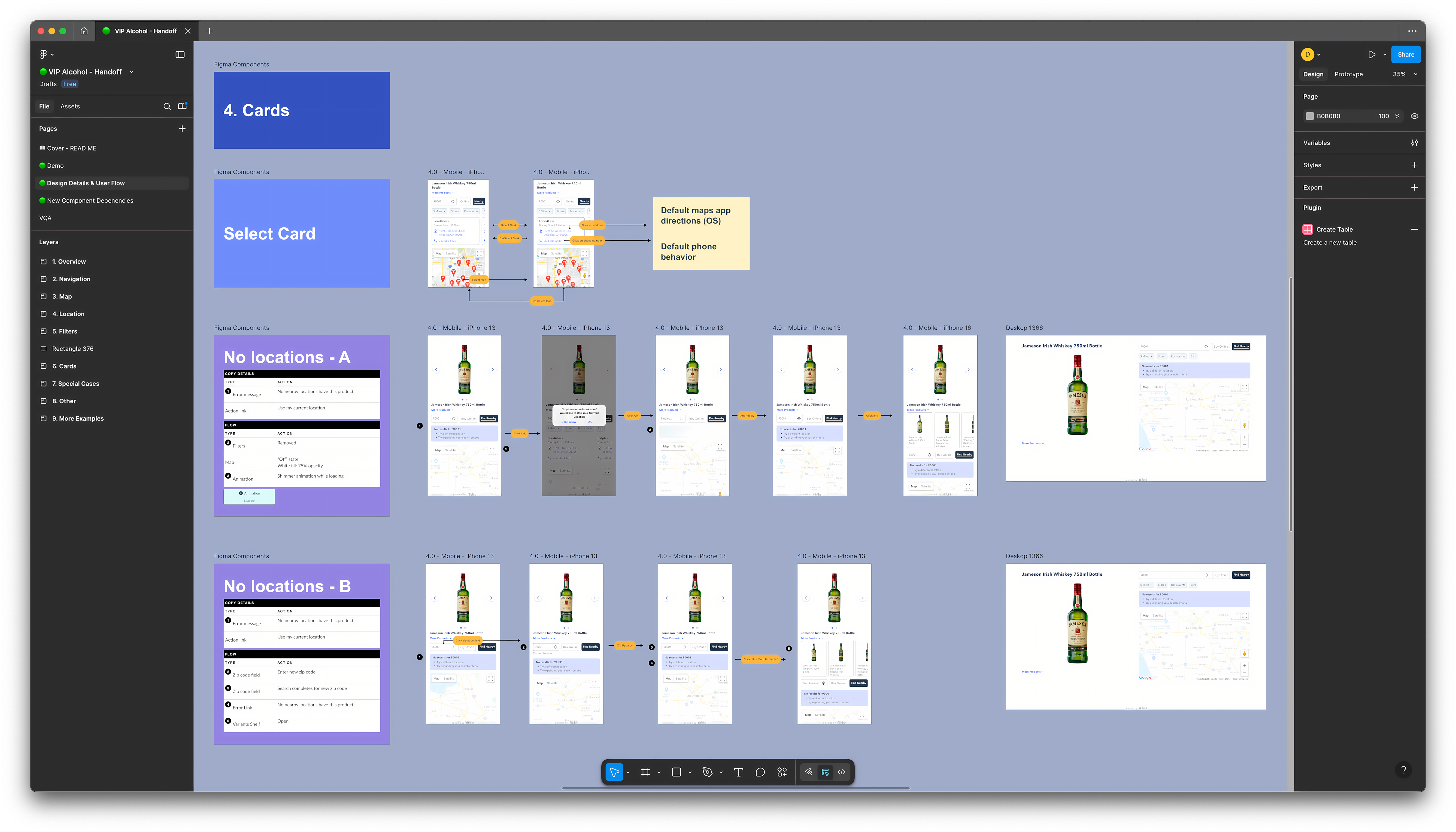Select the Text tool
The image size is (1456, 832).
click(x=738, y=772)
